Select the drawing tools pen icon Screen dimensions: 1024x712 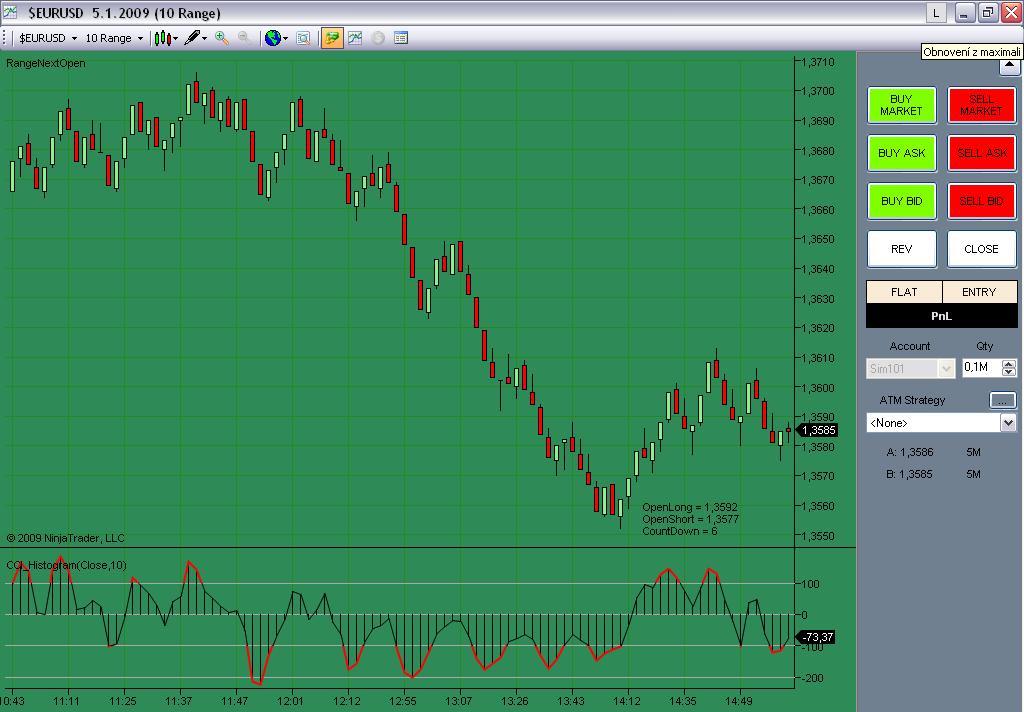[195, 38]
